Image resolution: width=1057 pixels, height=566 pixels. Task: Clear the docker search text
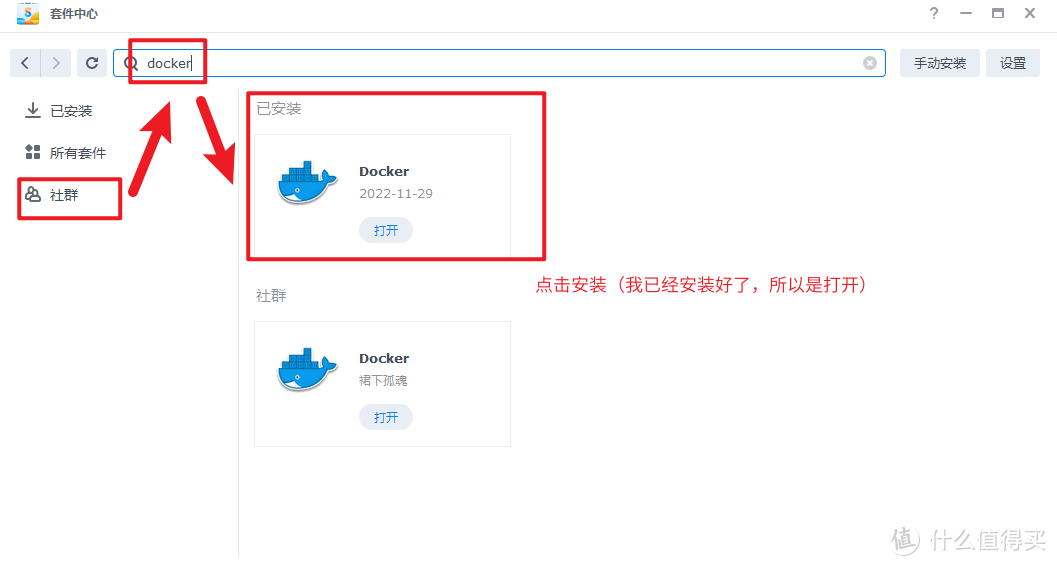(870, 63)
